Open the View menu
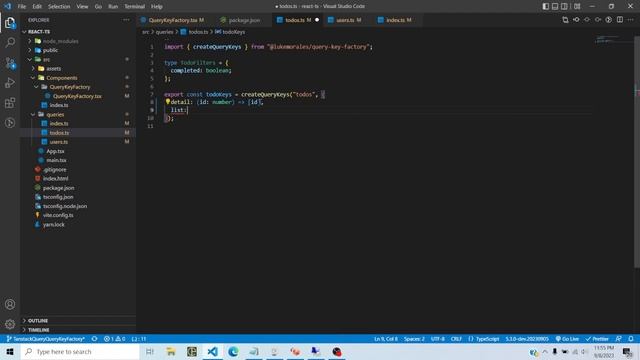The width and height of the screenshot is (640, 360). pyautogui.click(x=82, y=6)
